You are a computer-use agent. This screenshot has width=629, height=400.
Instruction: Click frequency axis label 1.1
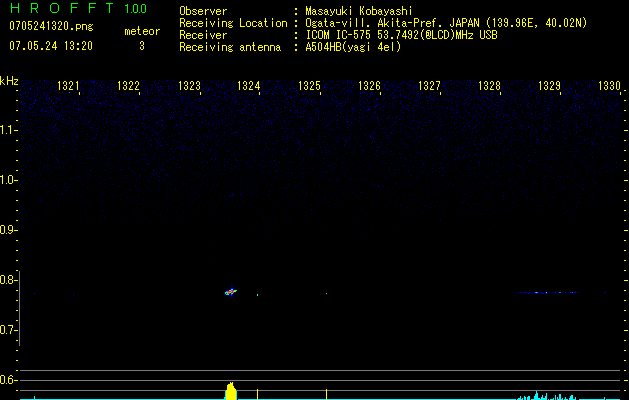7,130
